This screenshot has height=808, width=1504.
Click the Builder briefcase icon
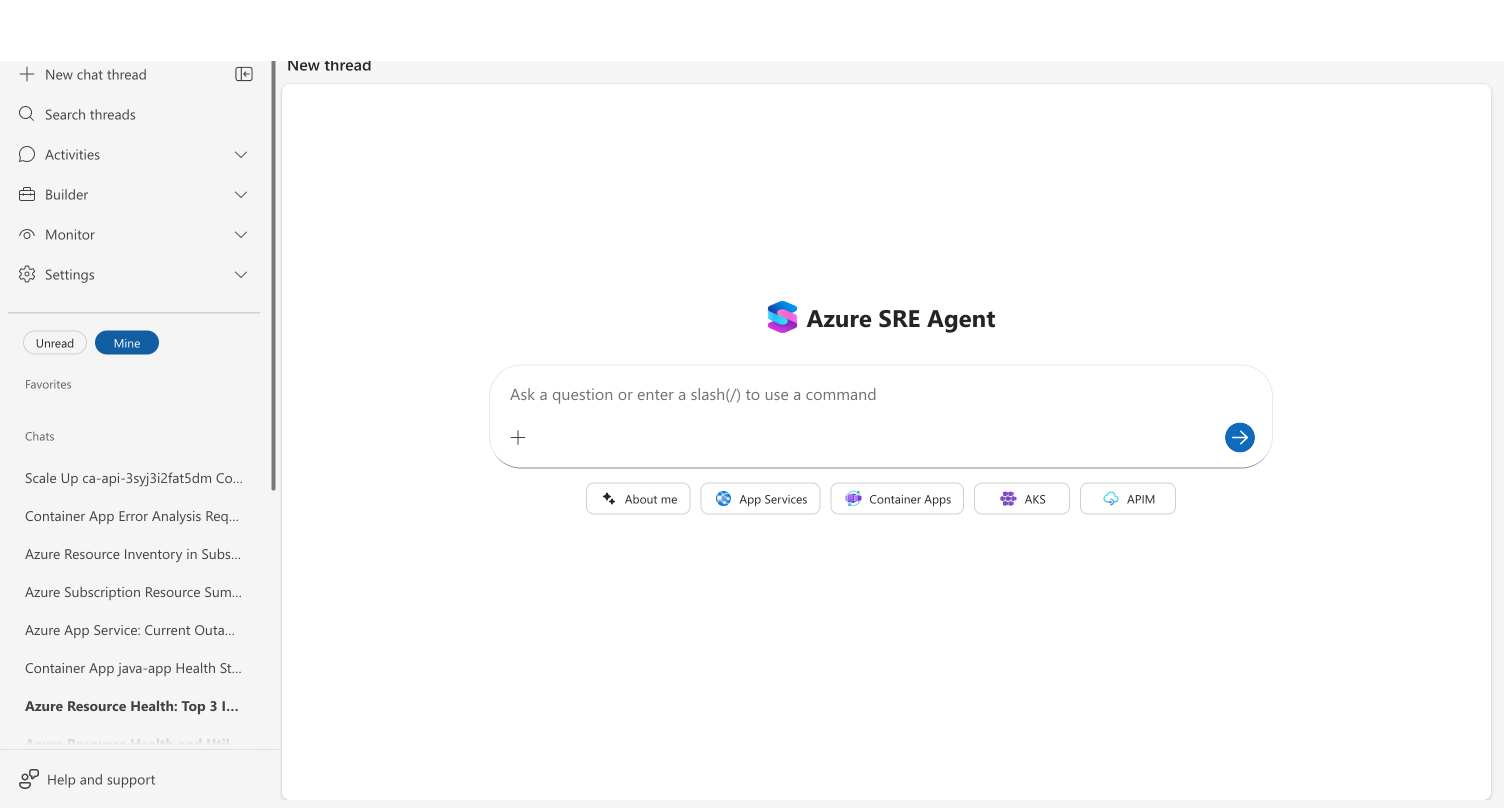tap(27, 194)
